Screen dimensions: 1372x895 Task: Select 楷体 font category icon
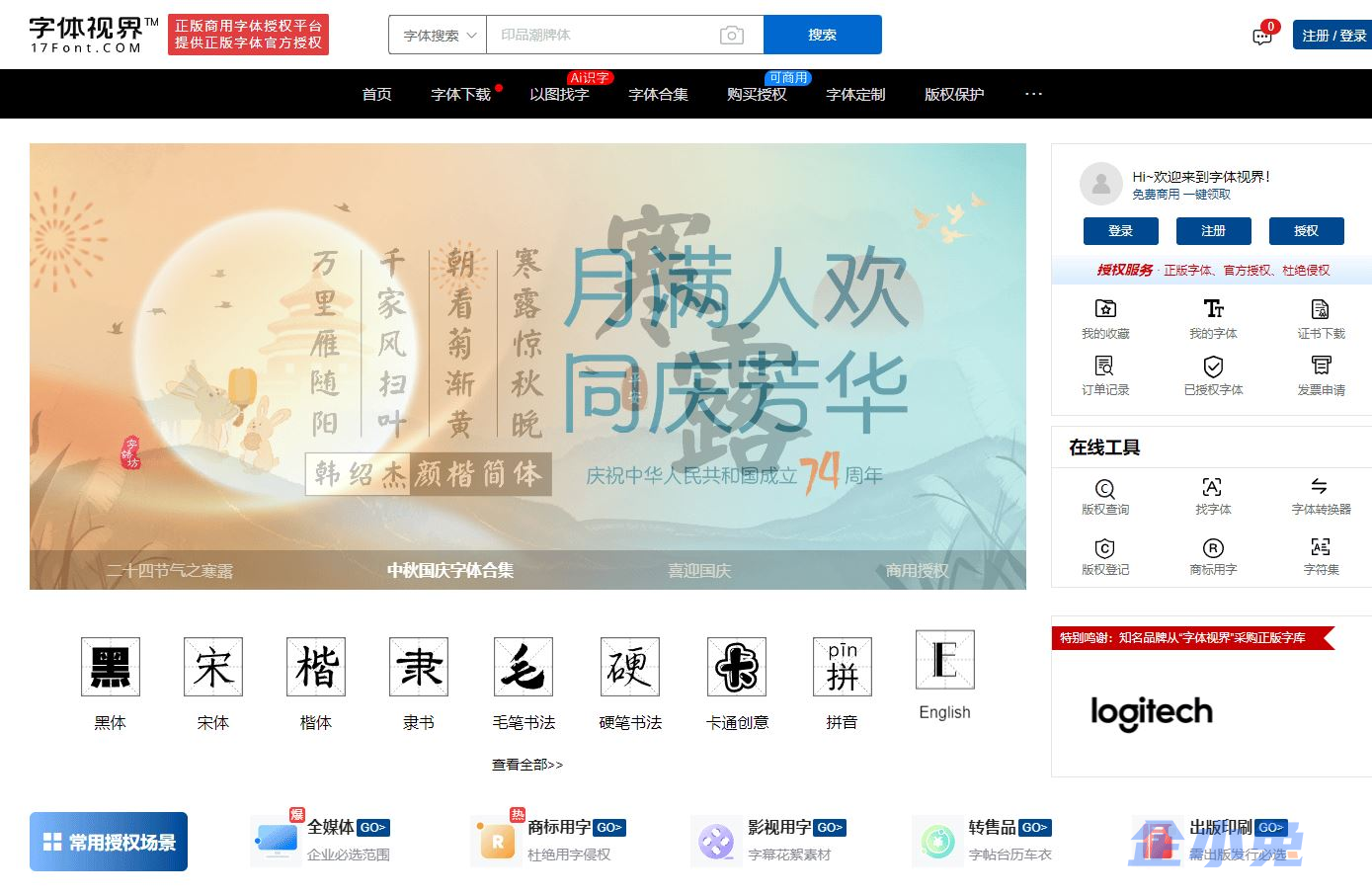pos(316,667)
